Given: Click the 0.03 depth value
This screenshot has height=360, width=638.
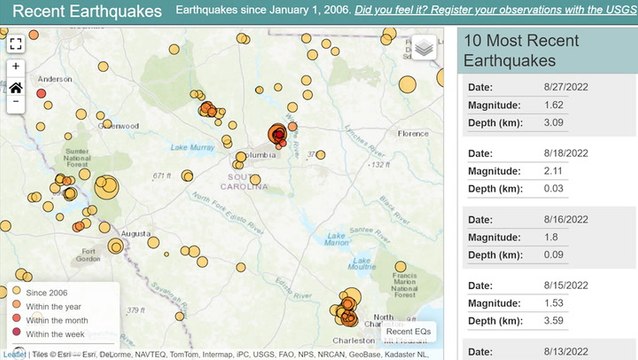Looking at the screenshot, I should click(554, 188).
